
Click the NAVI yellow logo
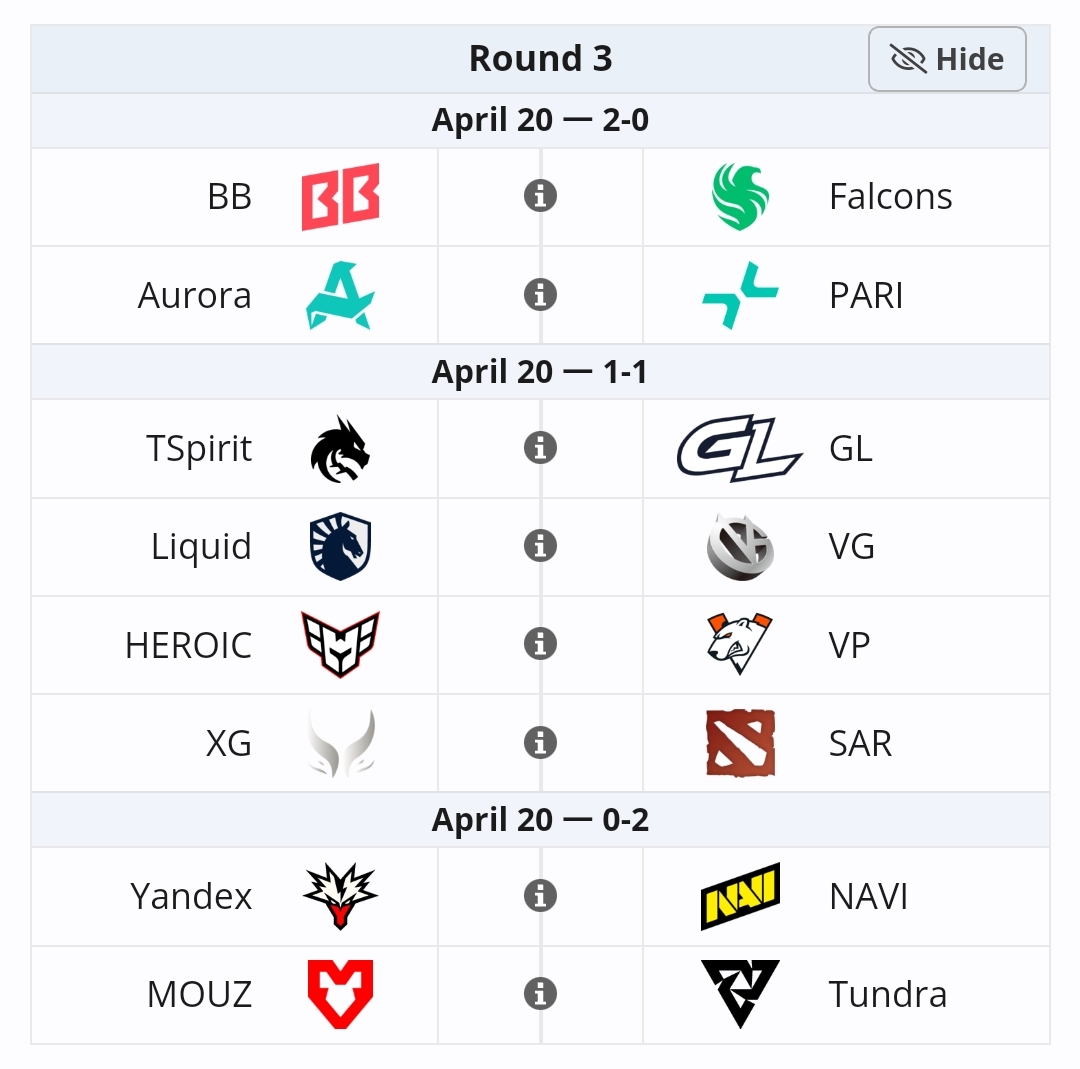[x=740, y=896]
